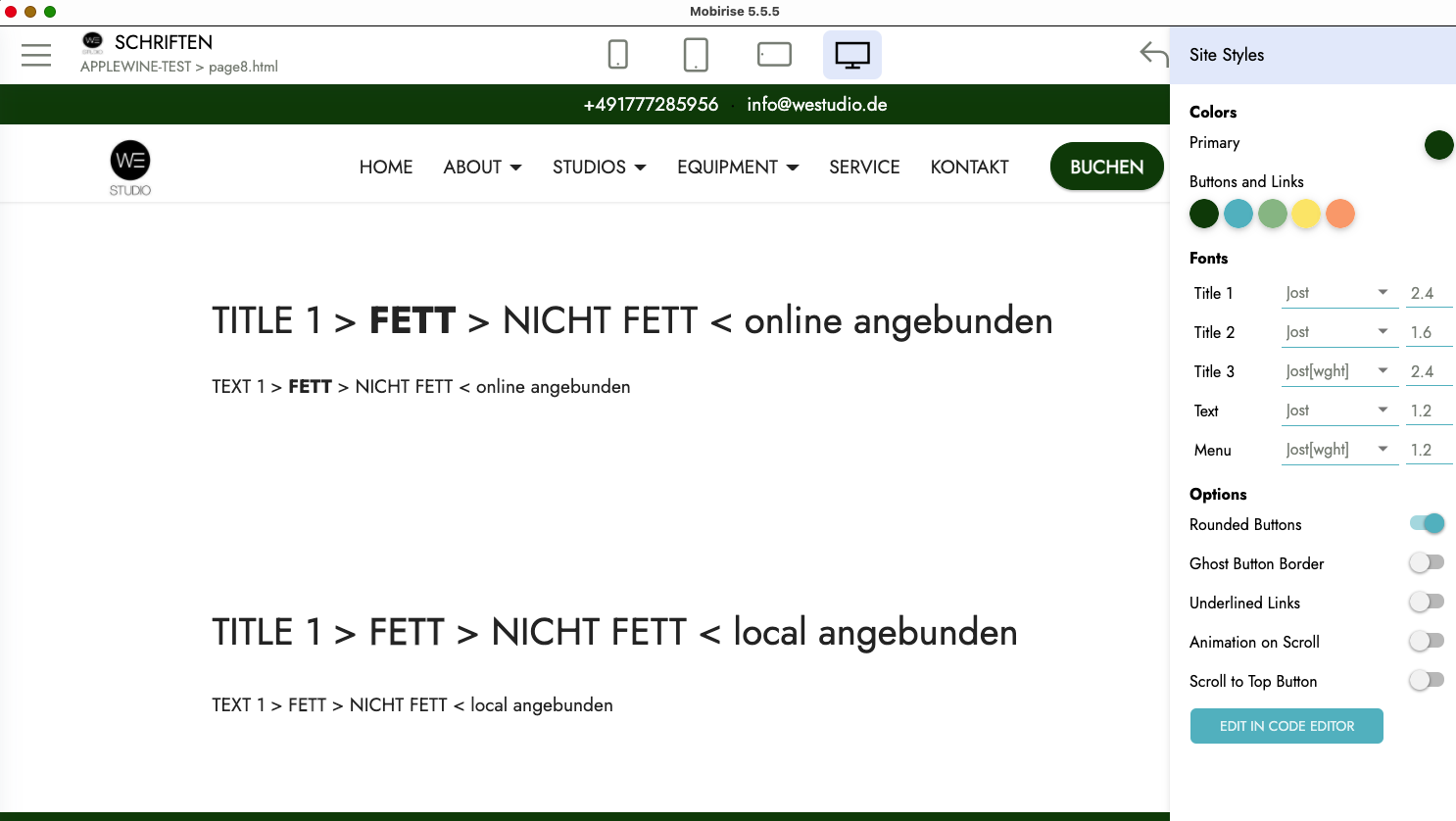The width and height of the screenshot is (1456, 821).
Task: Open the KONTAKT menu item
Action: pos(969,168)
